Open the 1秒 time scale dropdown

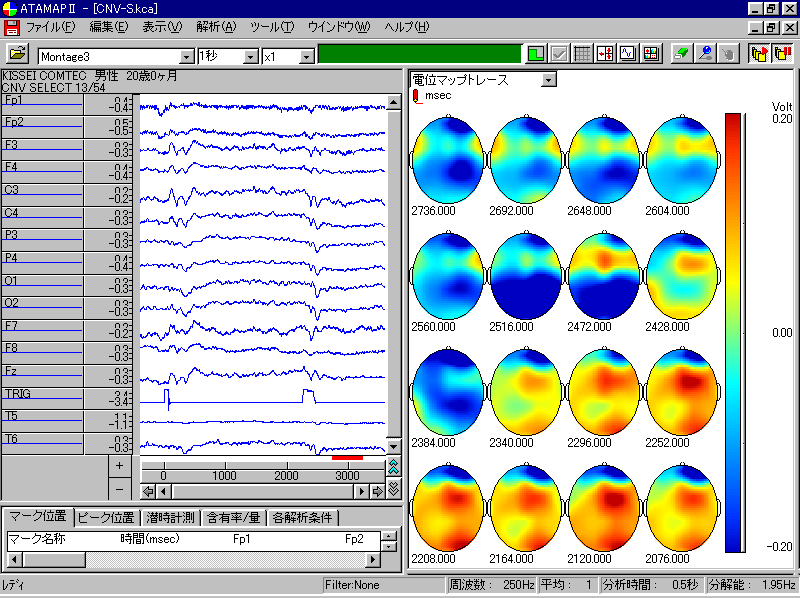pos(250,57)
